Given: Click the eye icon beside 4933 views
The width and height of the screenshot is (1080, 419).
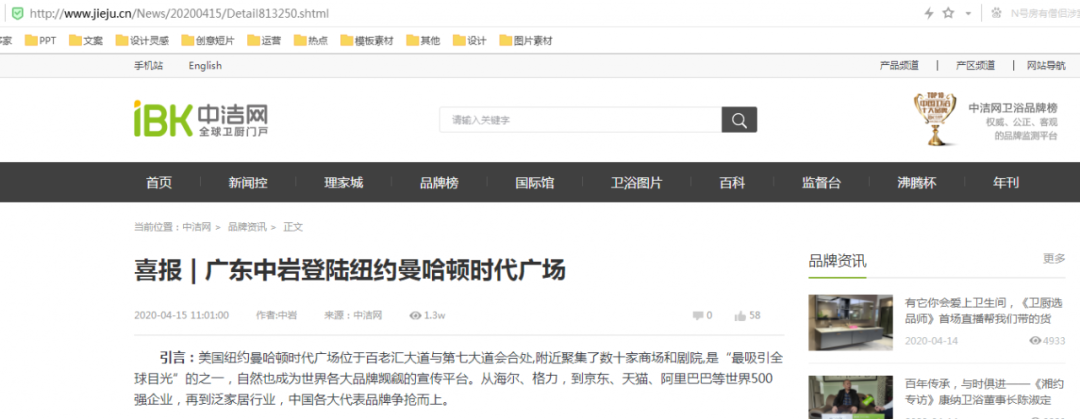Looking at the screenshot, I should pos(1035,340).
